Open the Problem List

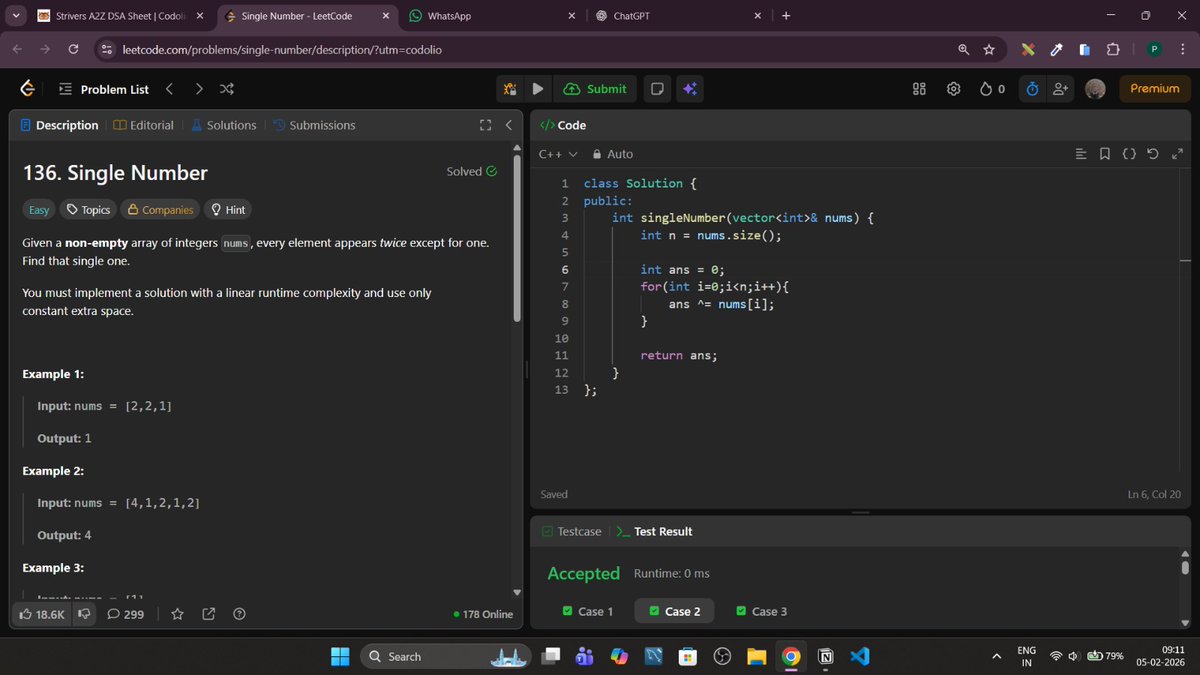coord(104,89)
